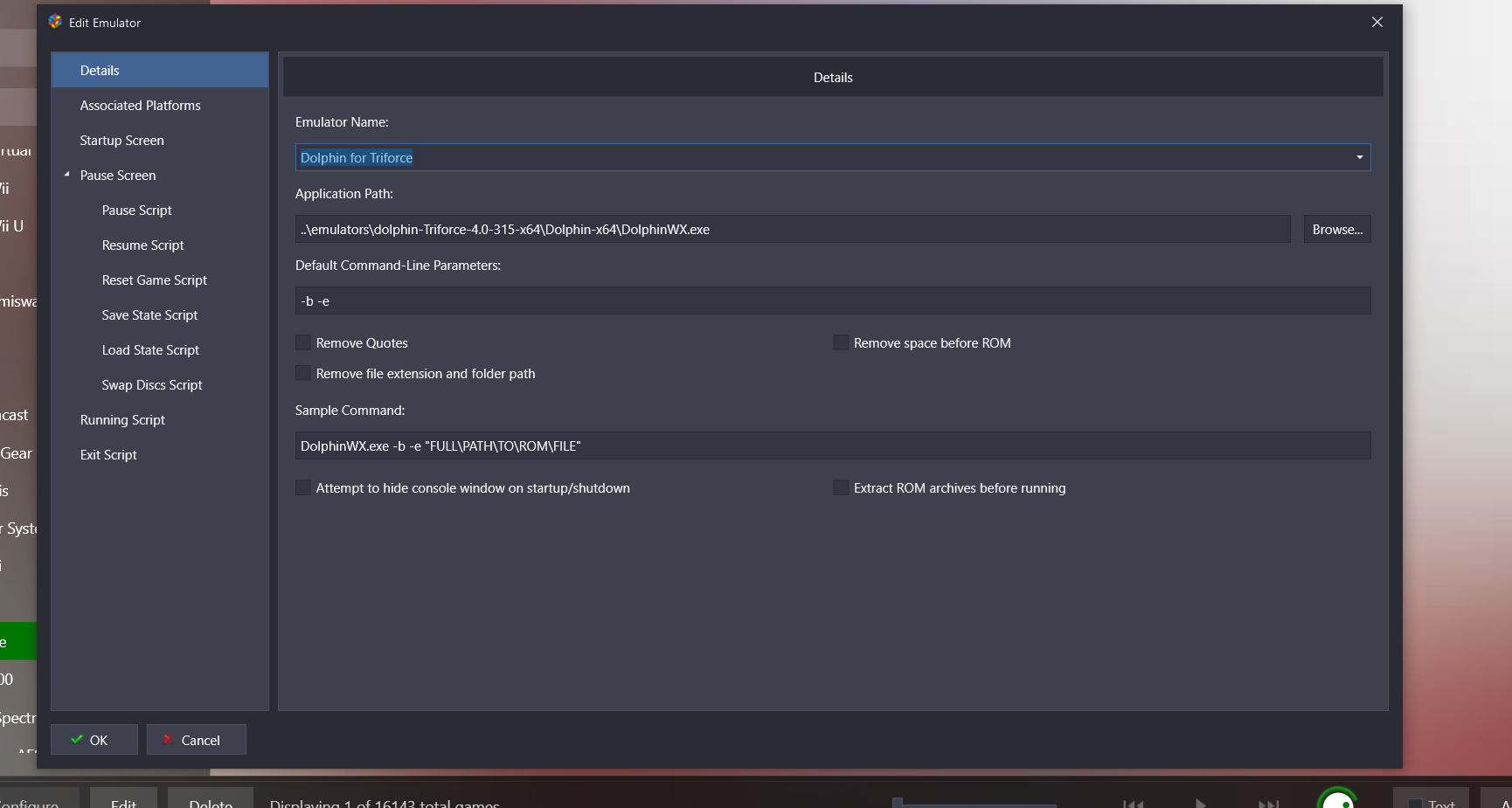1512x808 pixels.
Task: Enable Attempt to hide console window checkbox
Action: tap(303, 487)
